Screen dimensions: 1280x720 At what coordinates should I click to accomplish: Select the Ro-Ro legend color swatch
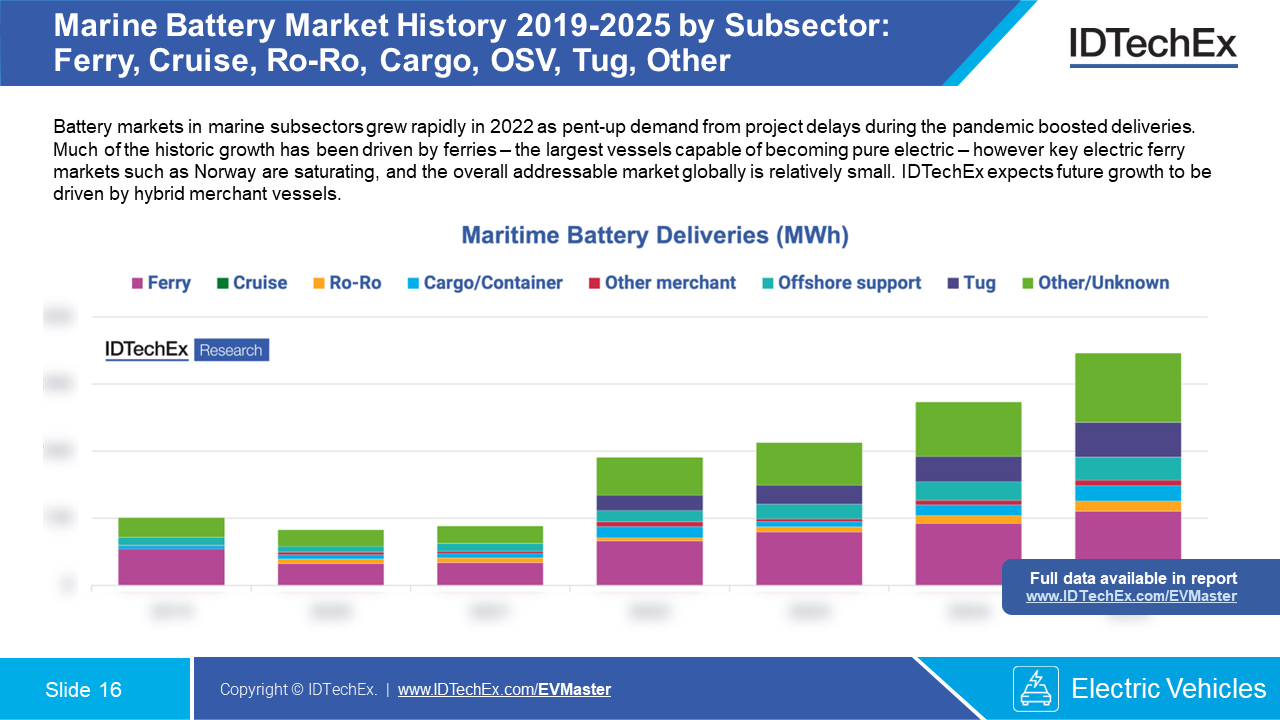pos(319,284)
